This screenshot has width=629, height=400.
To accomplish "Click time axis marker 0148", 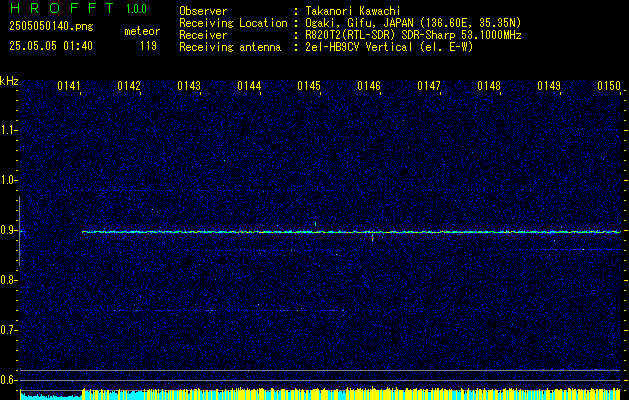I will 489,86.
